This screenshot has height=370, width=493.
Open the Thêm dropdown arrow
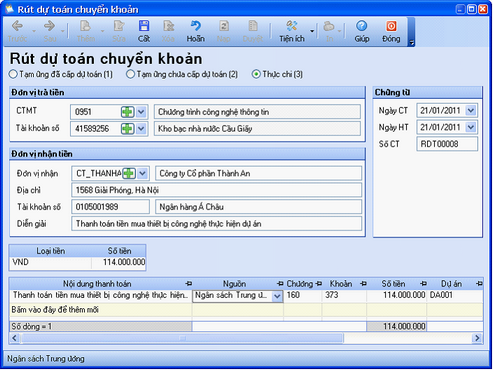(102, 31)
